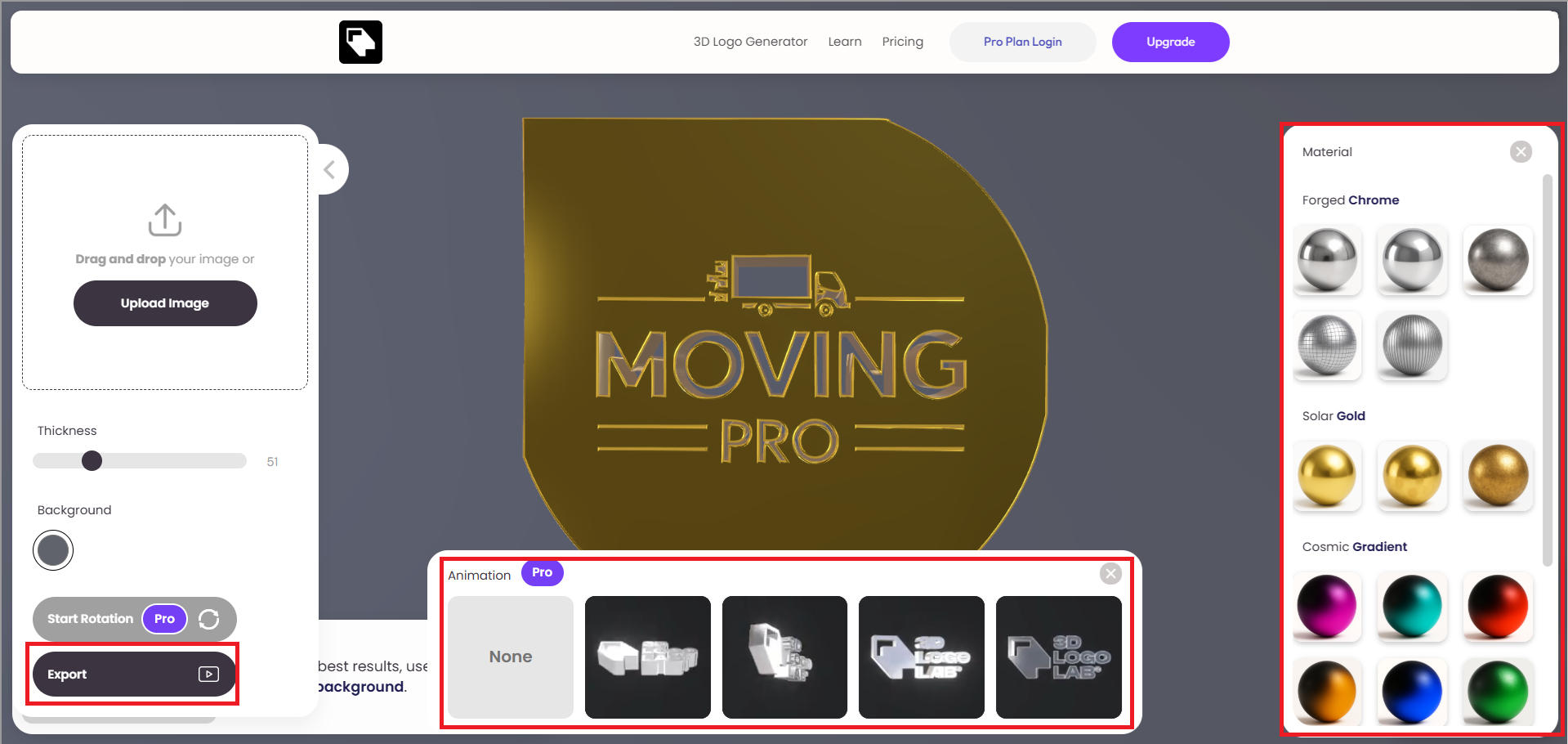
Task: Apply the red Cosmic Gradient sphere
Action: (1498, 607)
